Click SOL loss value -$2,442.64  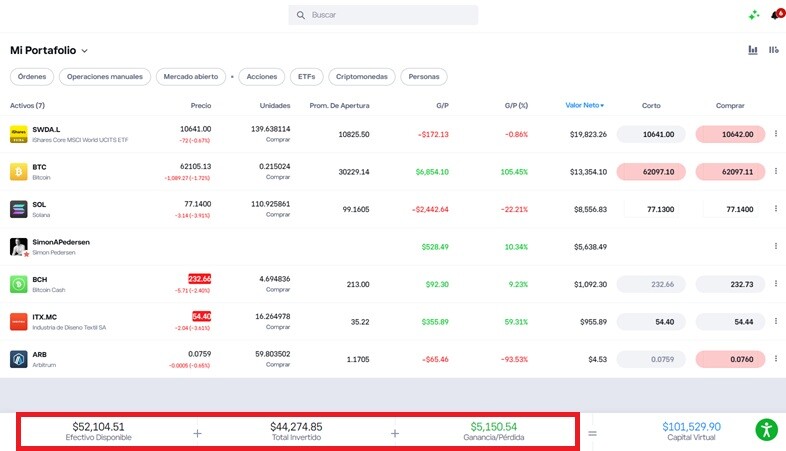430,209
